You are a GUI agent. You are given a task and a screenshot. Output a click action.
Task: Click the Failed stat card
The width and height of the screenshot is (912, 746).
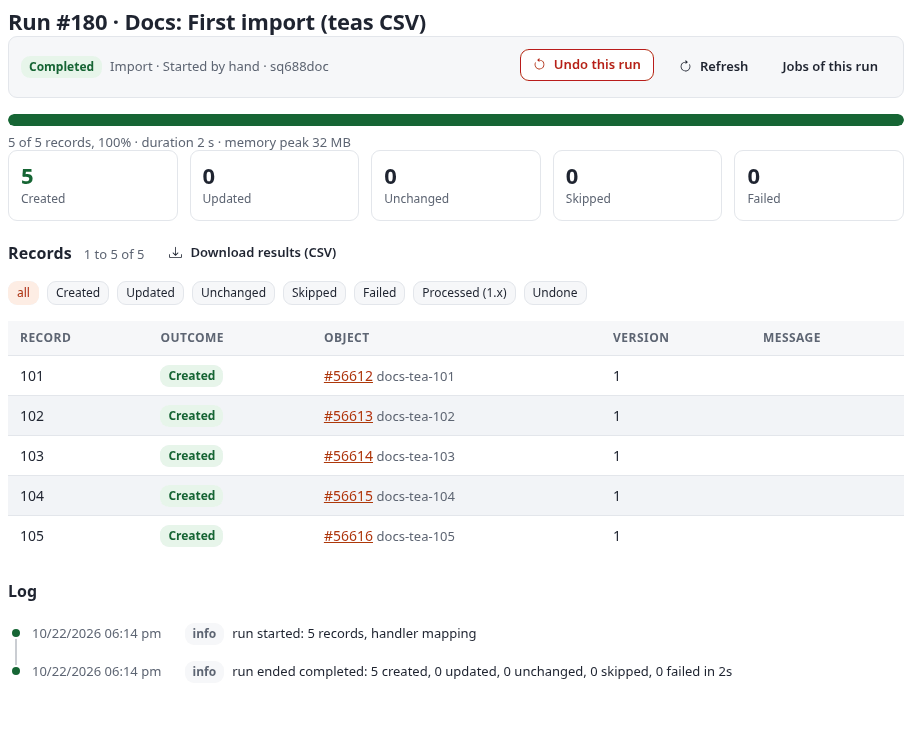pos(819,185)
